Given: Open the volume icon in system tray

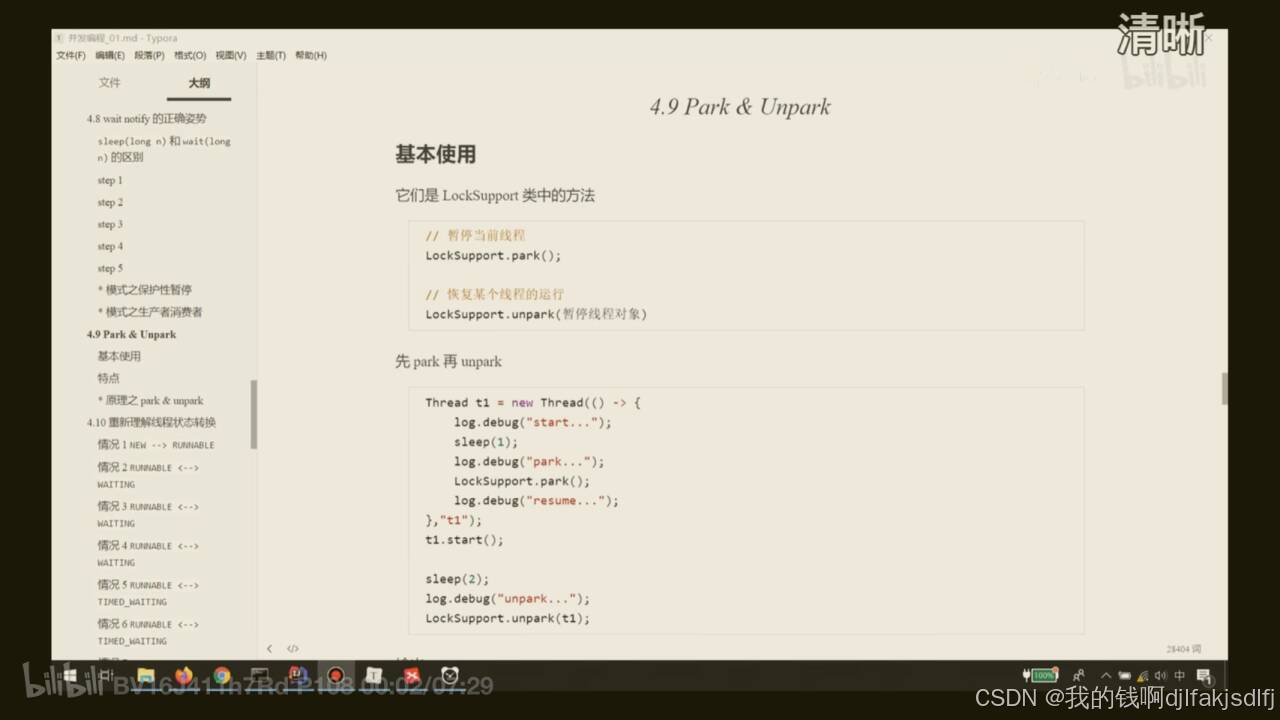Looking at the screenshot, I should click(x=1161, y=675).
